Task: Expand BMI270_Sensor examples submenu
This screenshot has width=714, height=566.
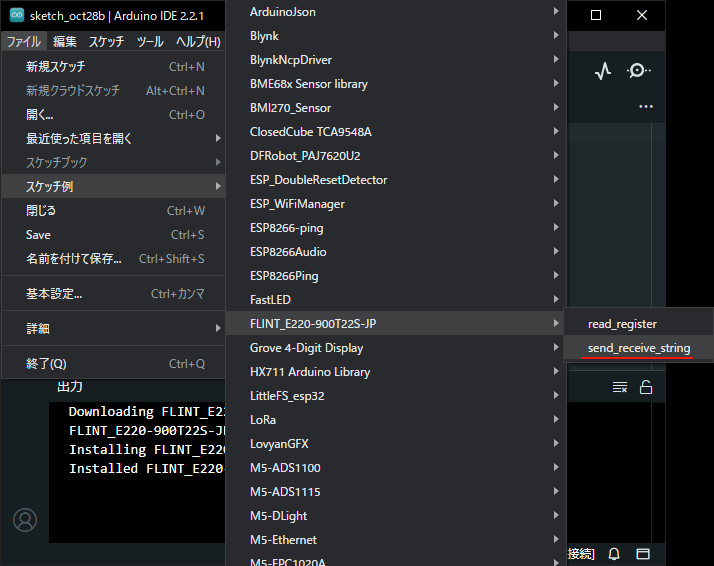Action: [396, 108]
